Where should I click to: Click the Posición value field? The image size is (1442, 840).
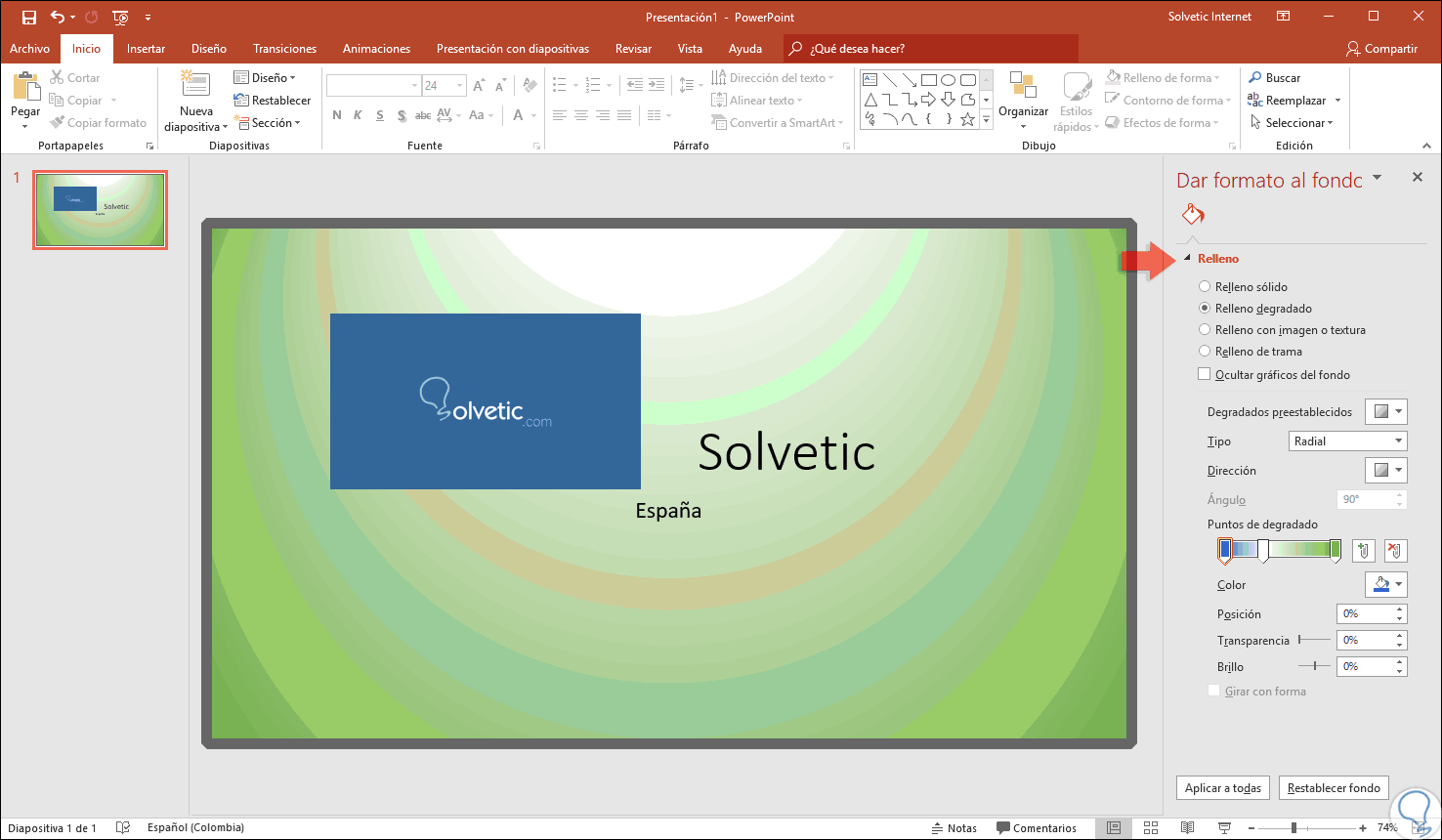(1366, 614)
